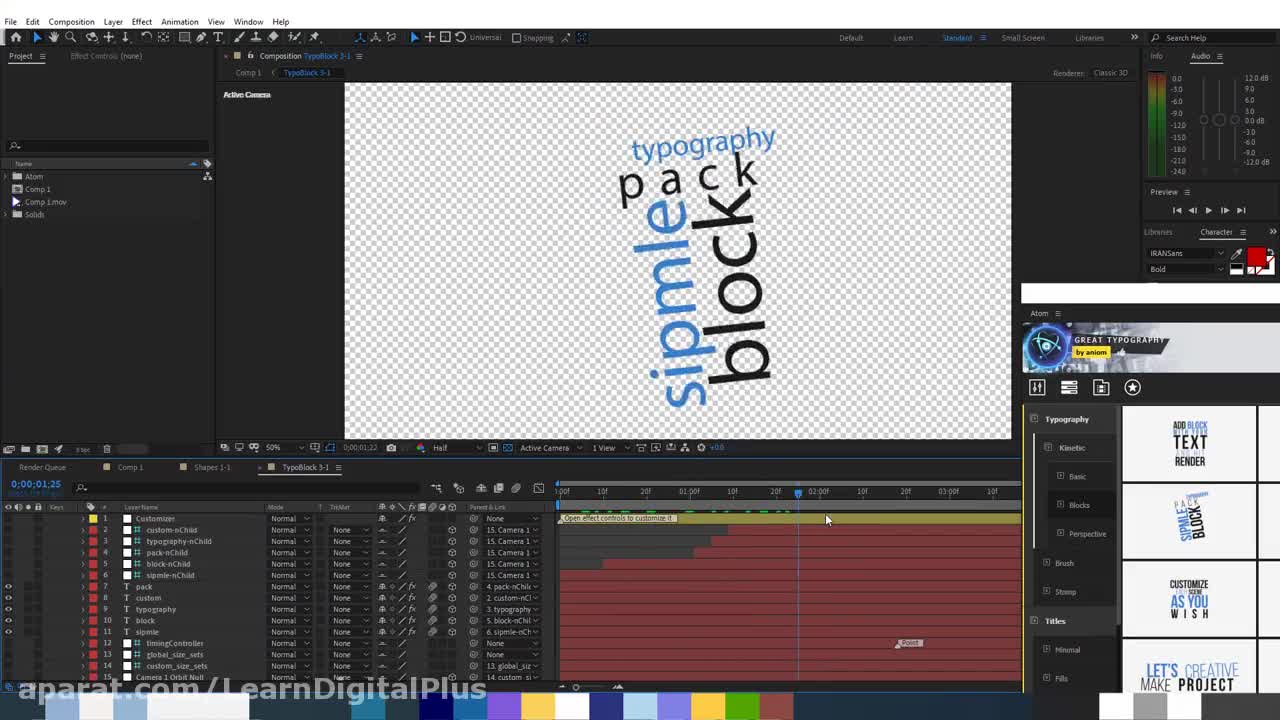1280x720 pixels.
Task: Open the Bold font style dropdown
Action: (x=1187, y=269)
